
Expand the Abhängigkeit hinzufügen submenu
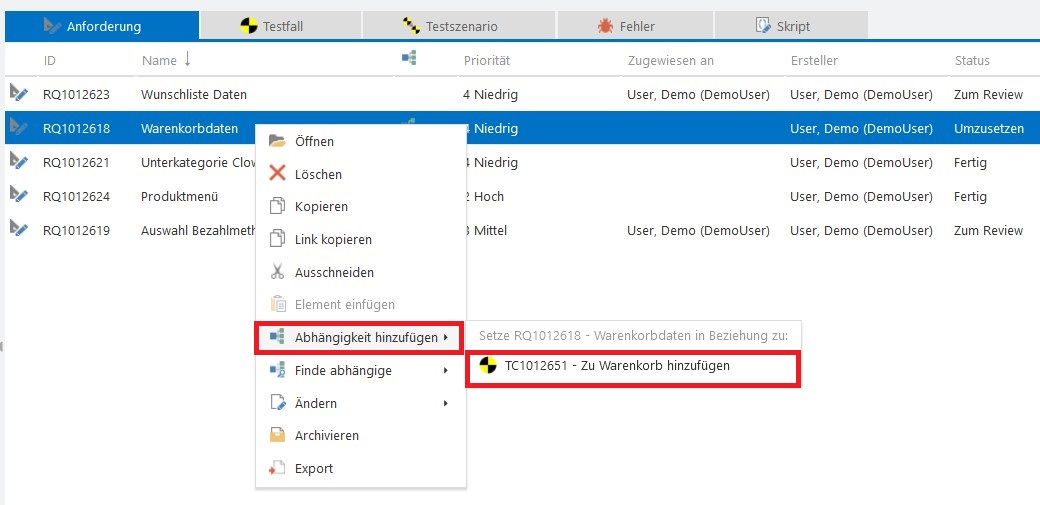coord(445,338)
